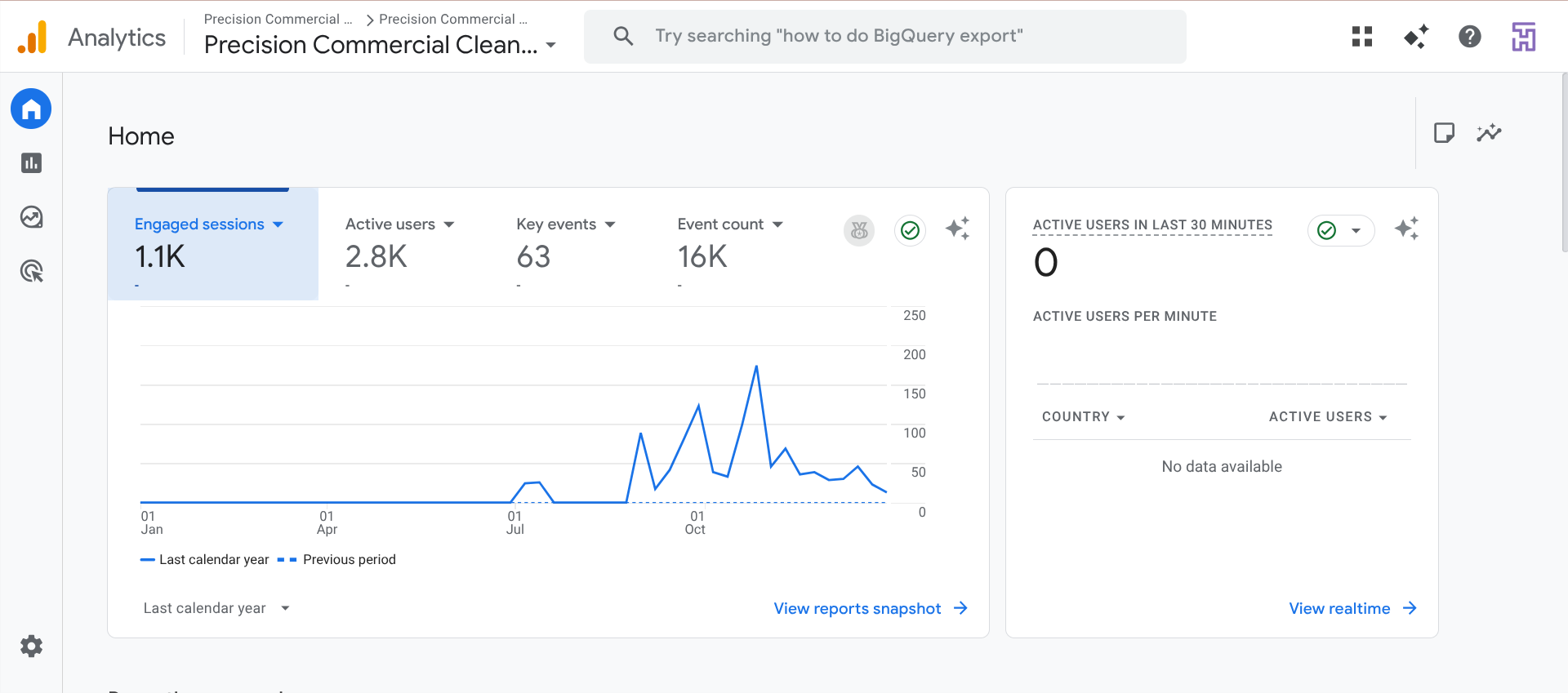1568x693 pixels.
Task: Open the Insights sparkle icon in the header
Action: (x=1416, y=36)
